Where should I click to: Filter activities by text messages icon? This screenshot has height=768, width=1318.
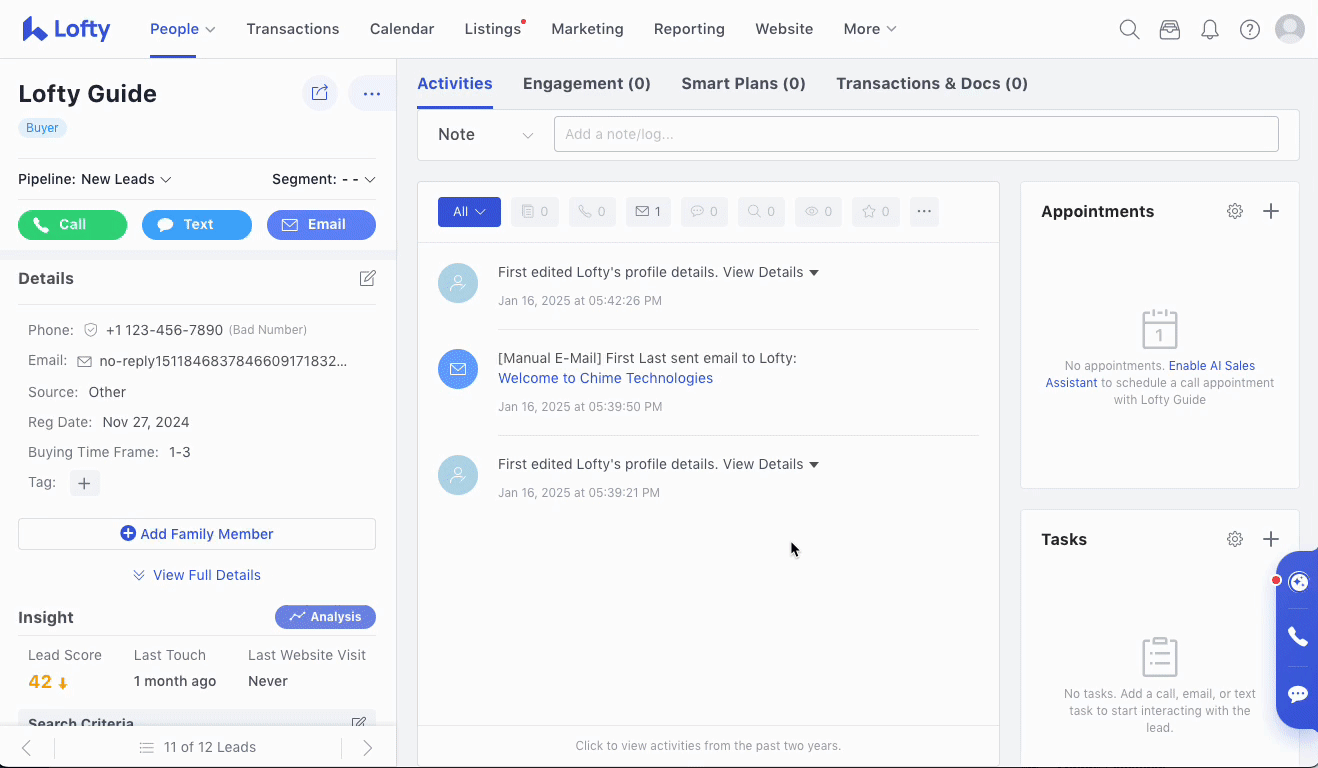(704, 212)
